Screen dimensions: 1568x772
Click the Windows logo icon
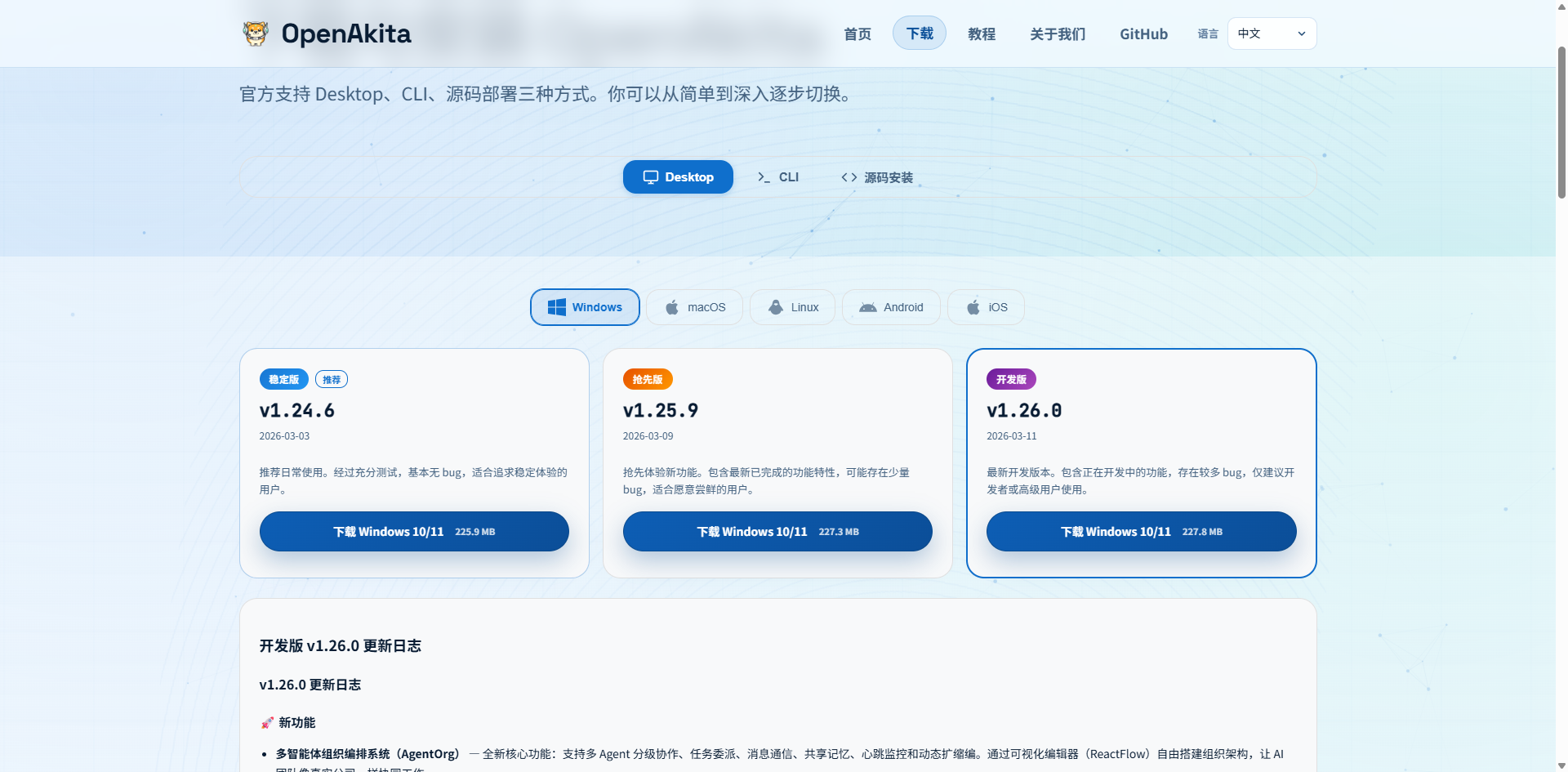(x=557, y=307)
